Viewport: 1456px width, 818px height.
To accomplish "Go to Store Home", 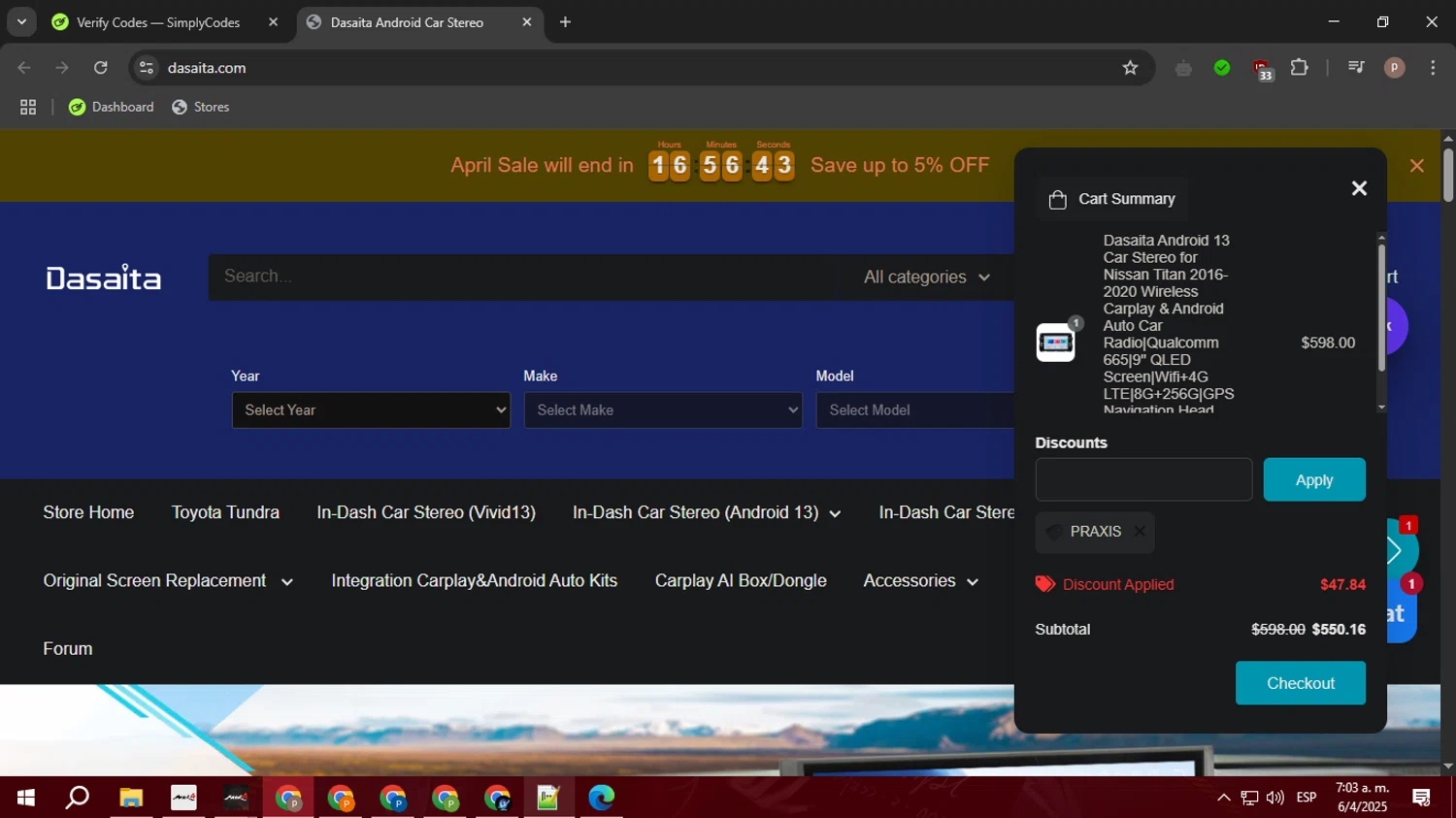I will pyautogui.click(x=88, y=512).
